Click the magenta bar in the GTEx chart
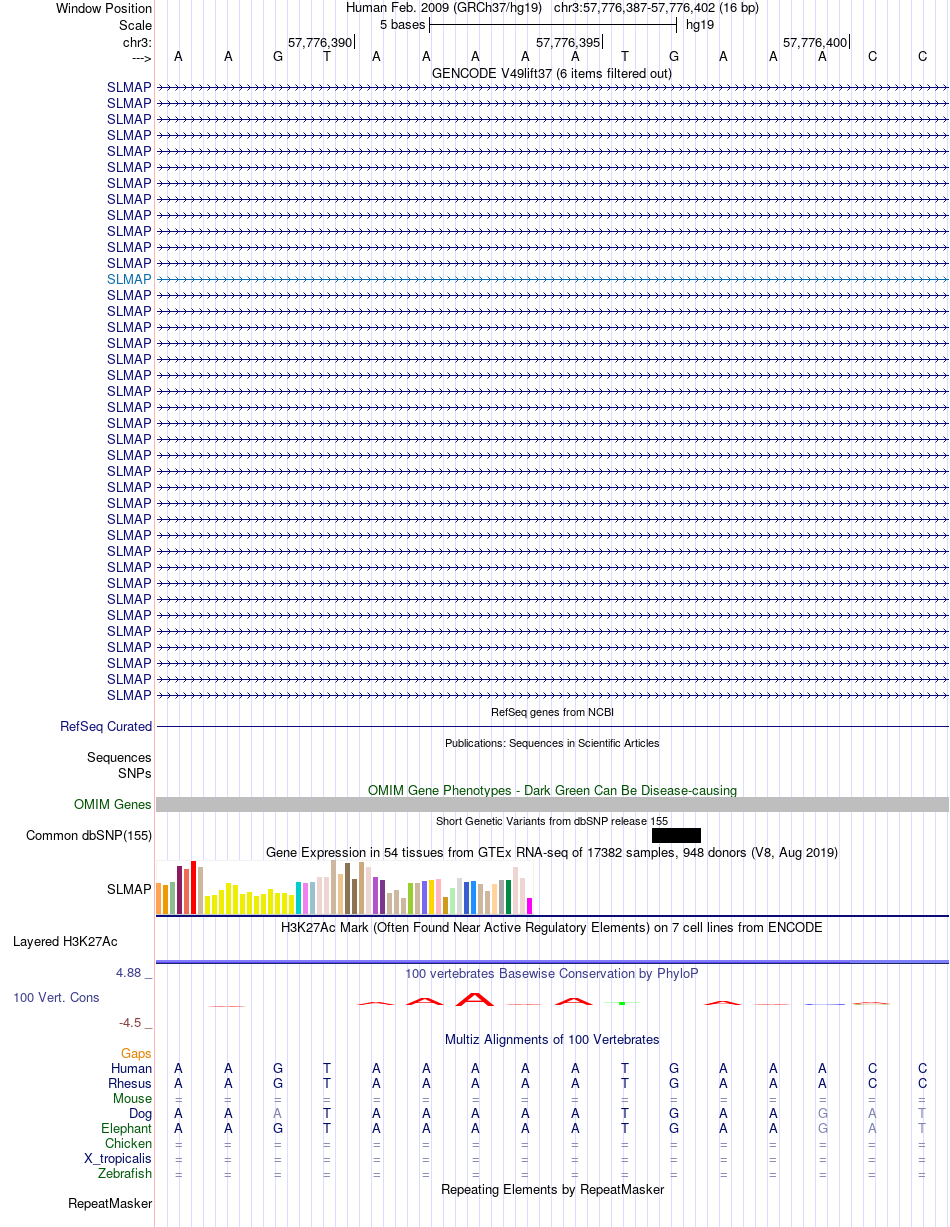Screen dimensions: 950x1227 tap(530, 906)
